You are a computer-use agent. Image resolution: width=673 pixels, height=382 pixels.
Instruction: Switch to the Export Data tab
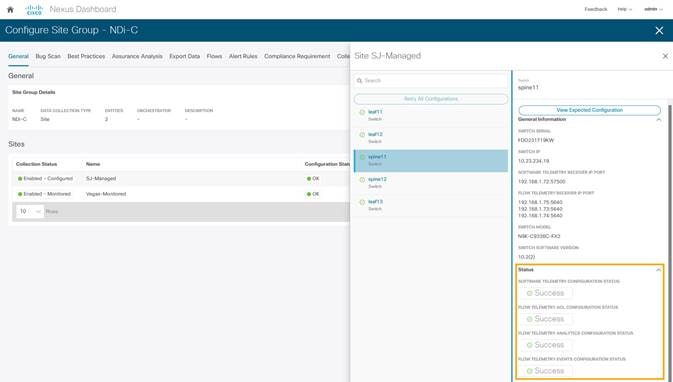point(185,56)
